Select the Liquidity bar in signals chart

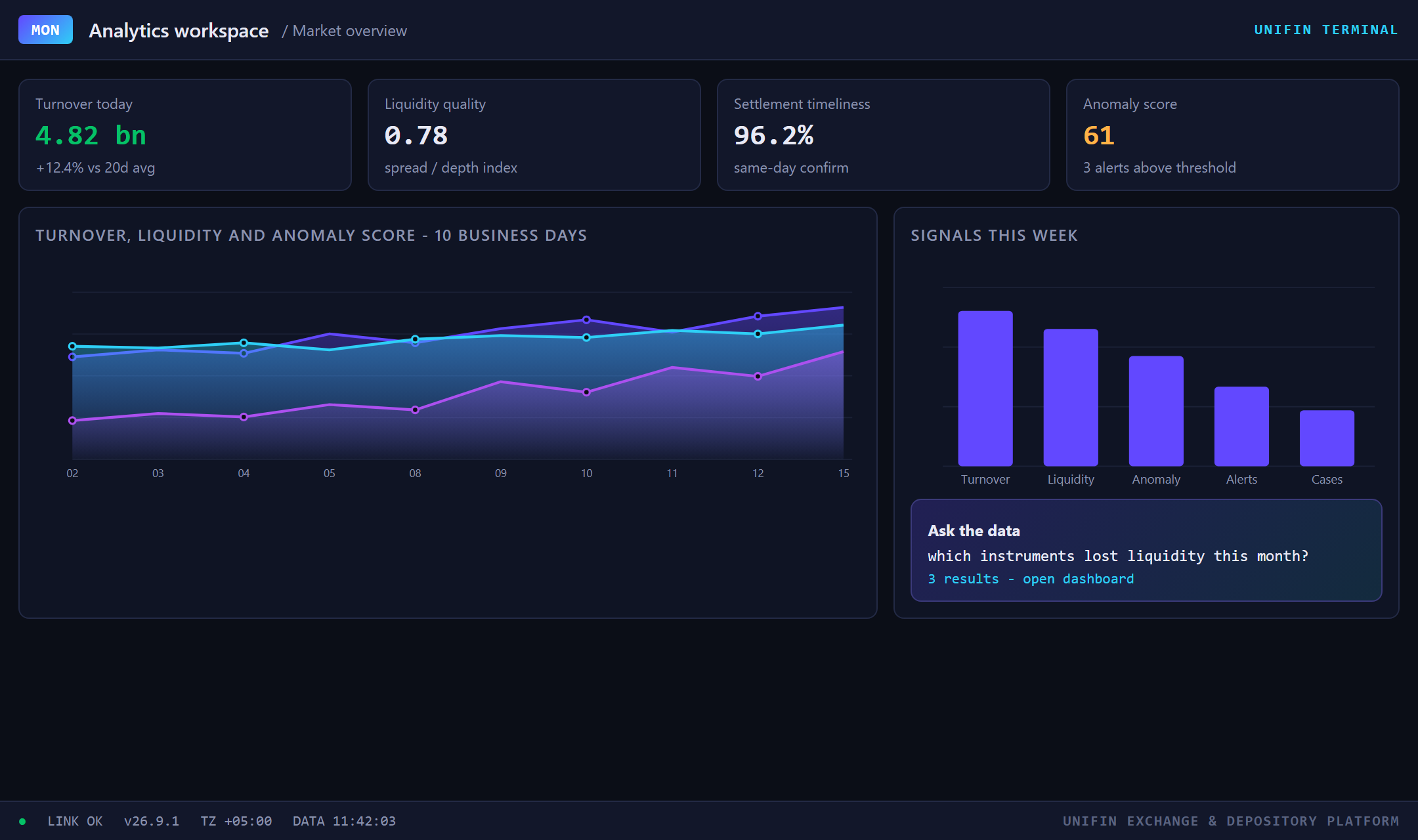click(x=1071, y=398)
